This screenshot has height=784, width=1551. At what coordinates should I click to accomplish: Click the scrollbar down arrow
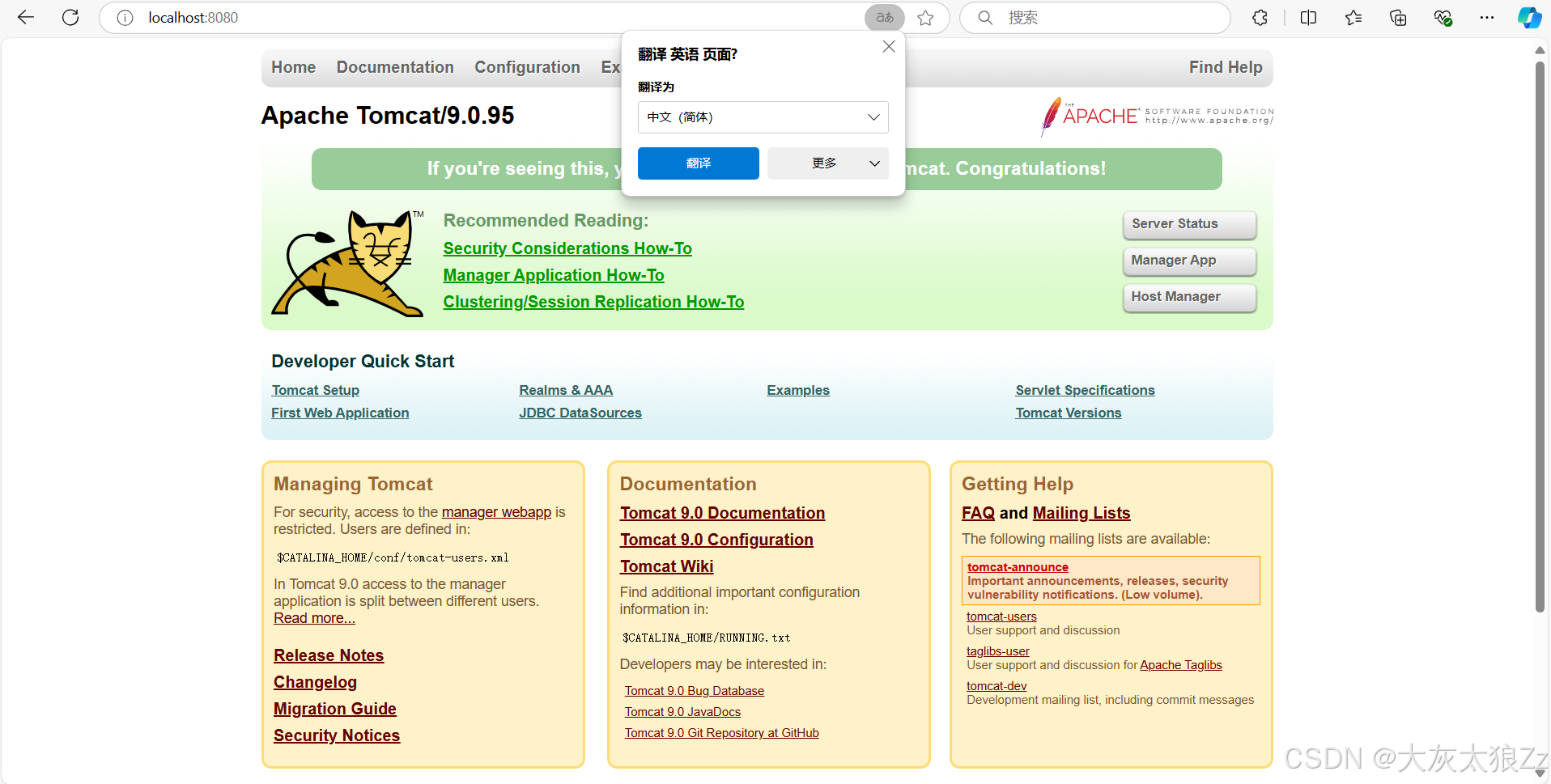[x=1540, y=773]
